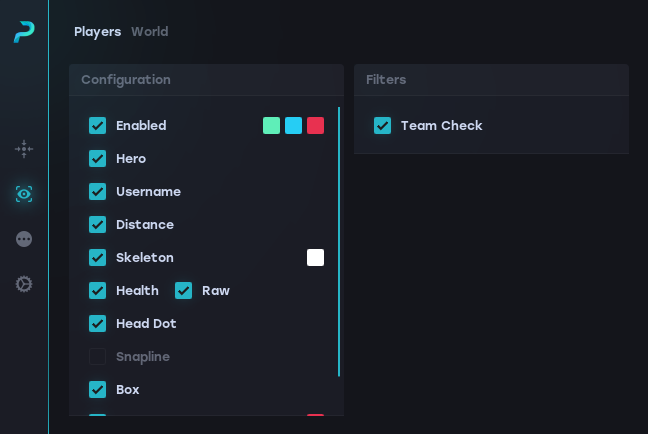
Task: Open the settings gear icon in the sidebar
Action: (24, 284)
